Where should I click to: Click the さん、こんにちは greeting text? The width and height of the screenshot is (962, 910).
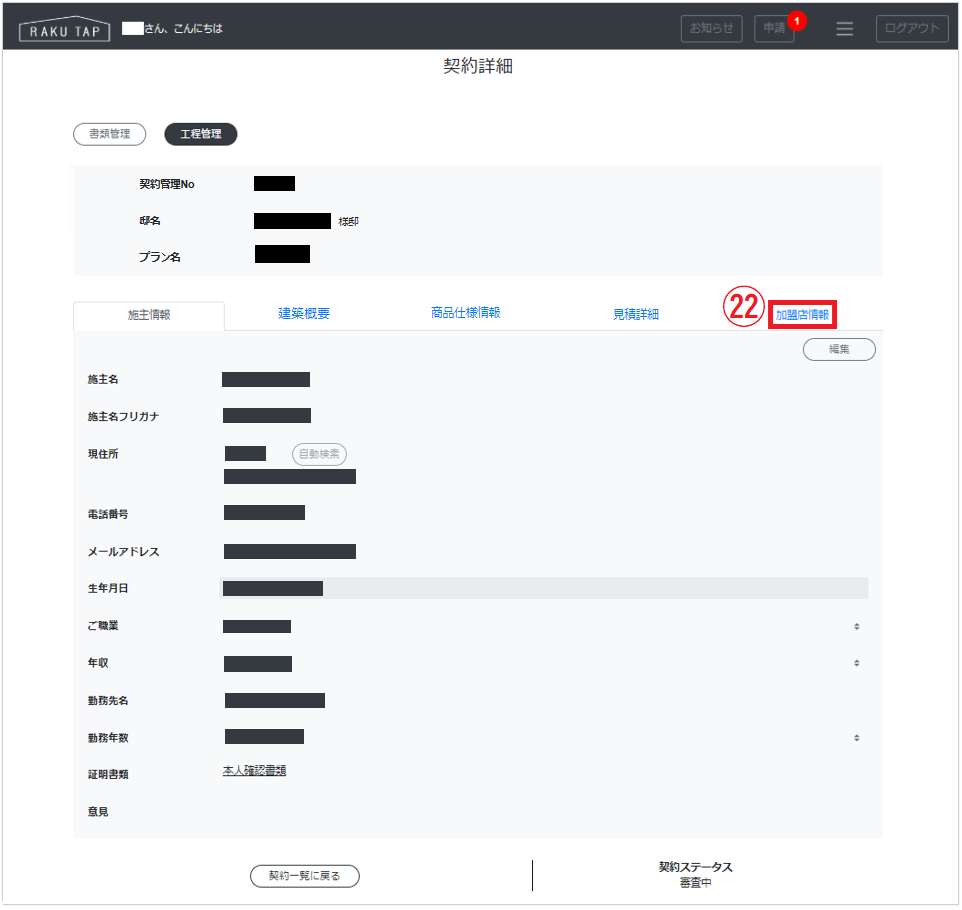(x=183, y=28)
